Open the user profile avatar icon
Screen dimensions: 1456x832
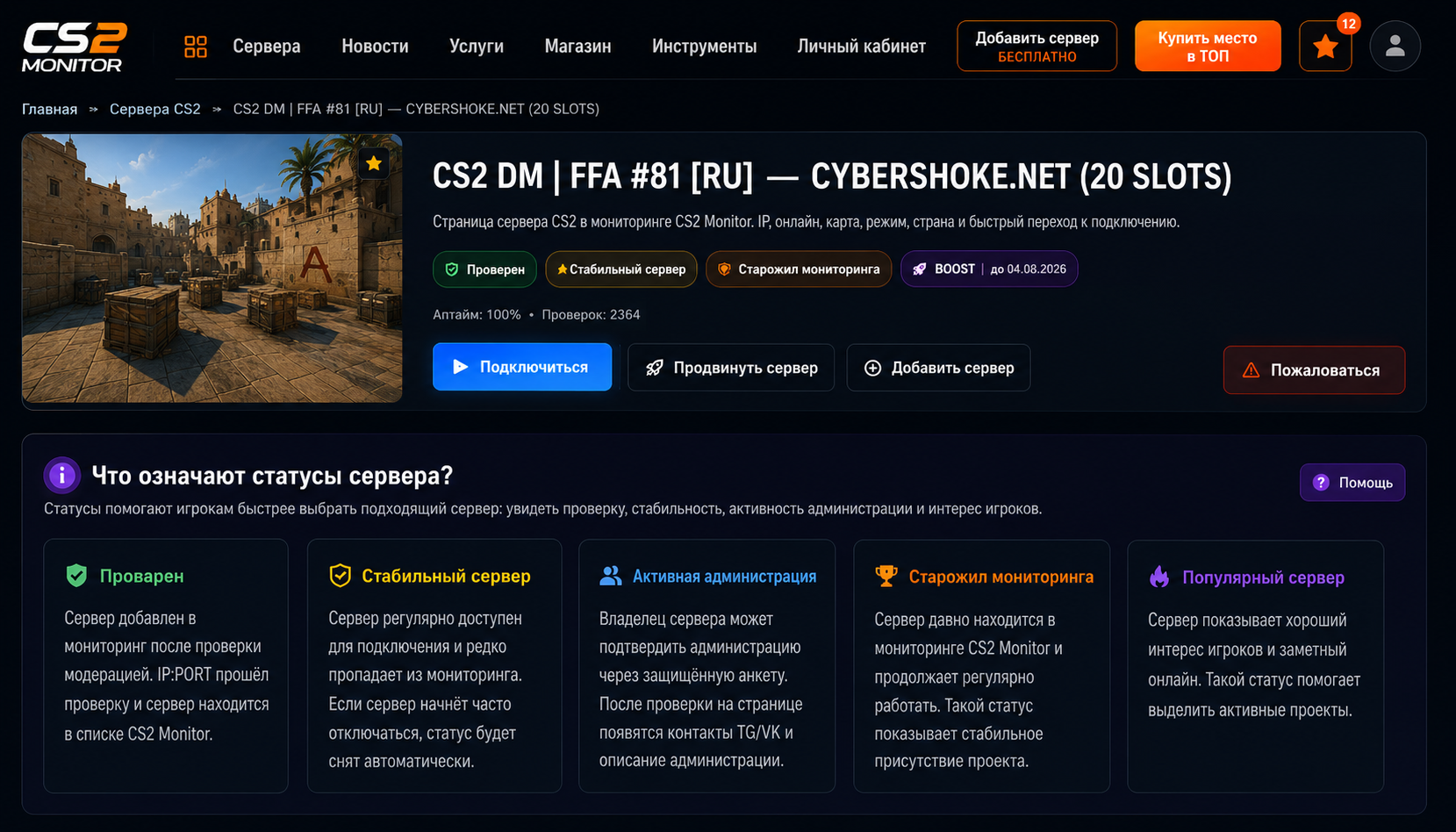coord(1395,46)
